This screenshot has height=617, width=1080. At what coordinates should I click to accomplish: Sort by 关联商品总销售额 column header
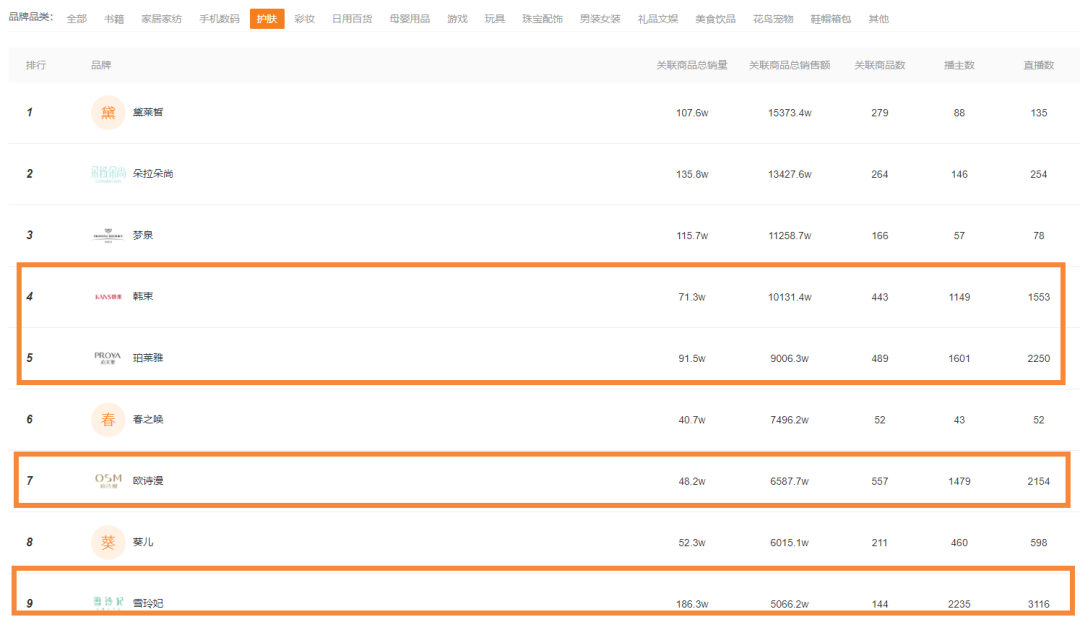point(789,65)
